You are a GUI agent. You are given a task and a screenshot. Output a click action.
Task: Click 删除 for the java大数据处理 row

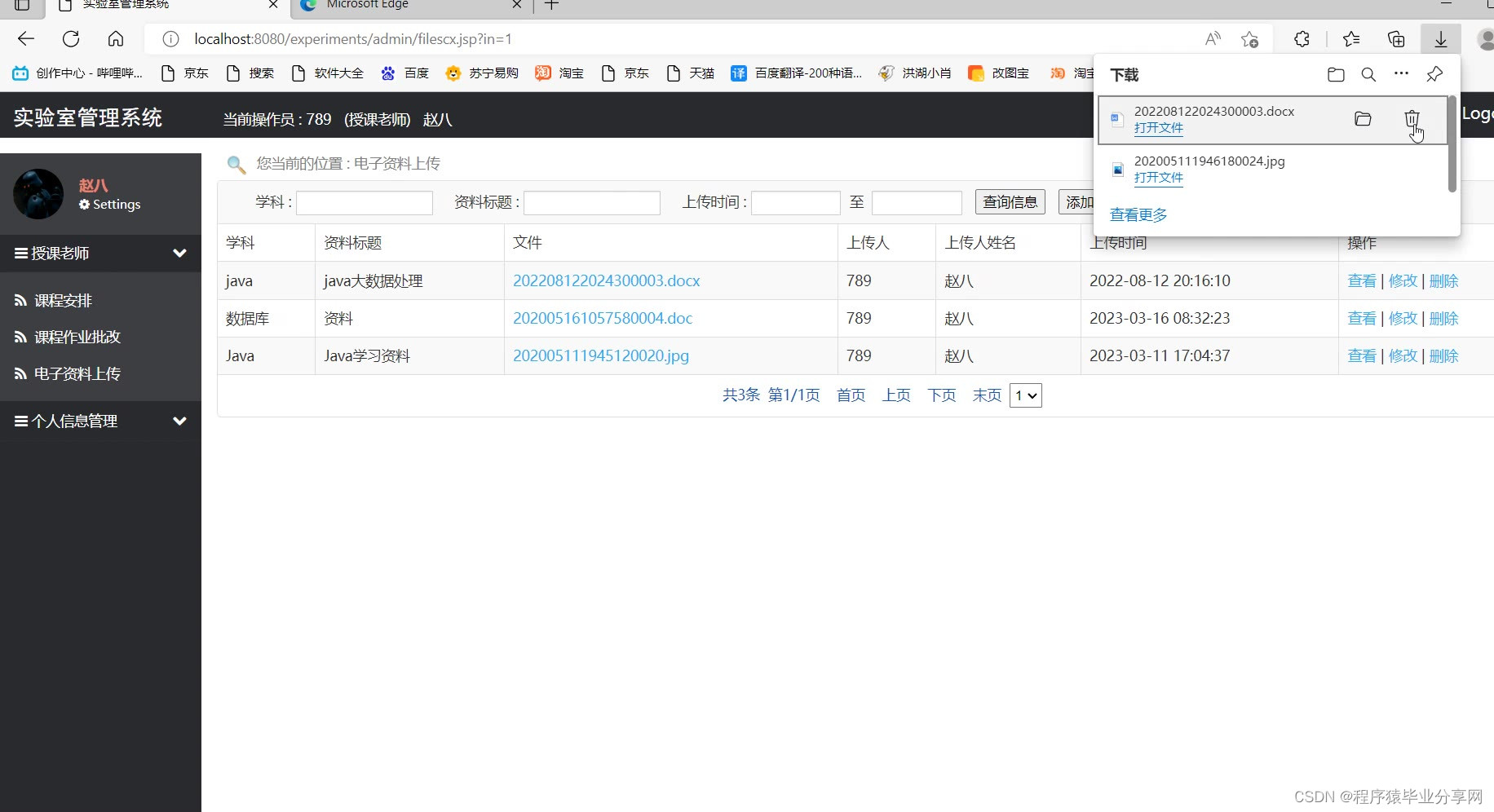pos(1443,281)
